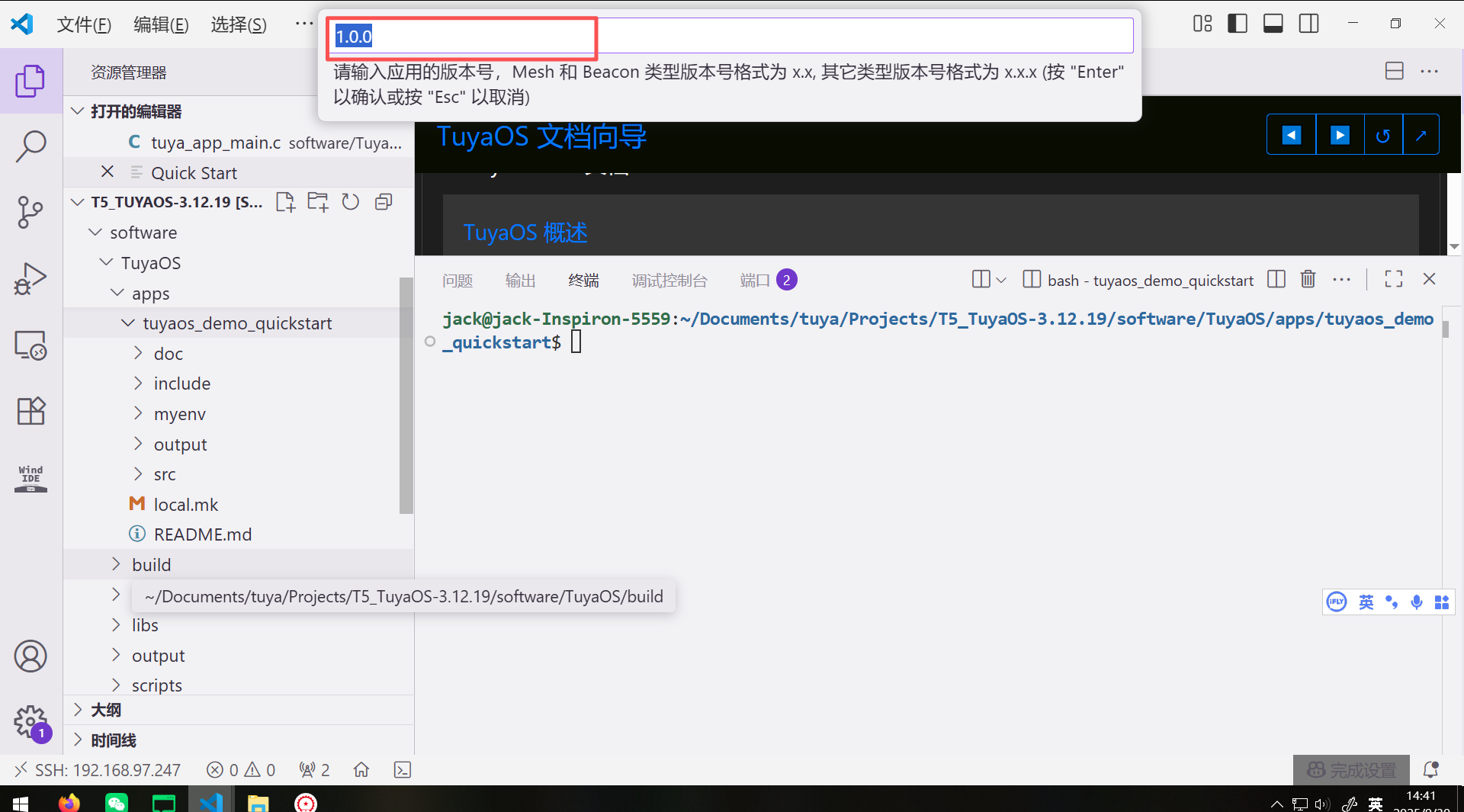Screen dimensions: 1464x812
Task: Open the Remote Explorer view
Action: pyautogui.click(x=30, y=345)
